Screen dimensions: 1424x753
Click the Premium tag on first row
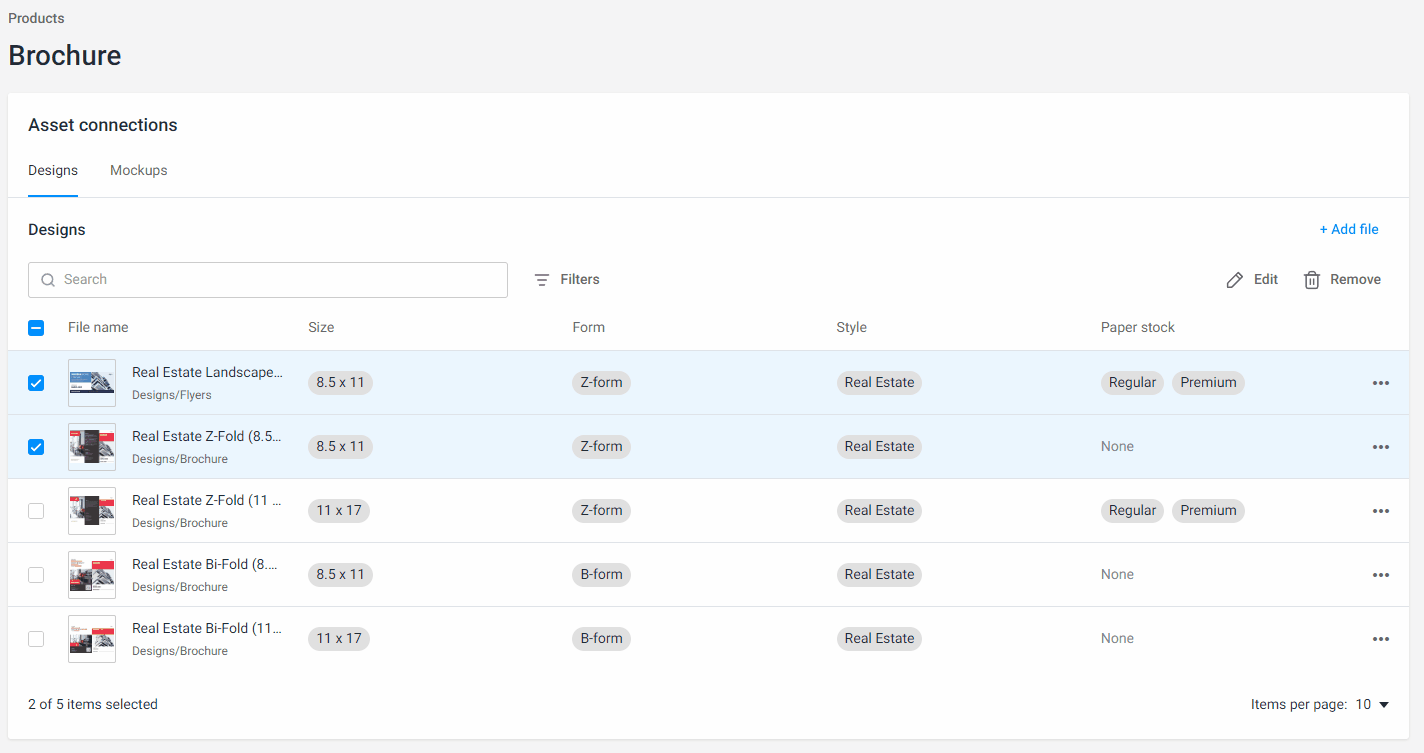(x=1208, y=383)
